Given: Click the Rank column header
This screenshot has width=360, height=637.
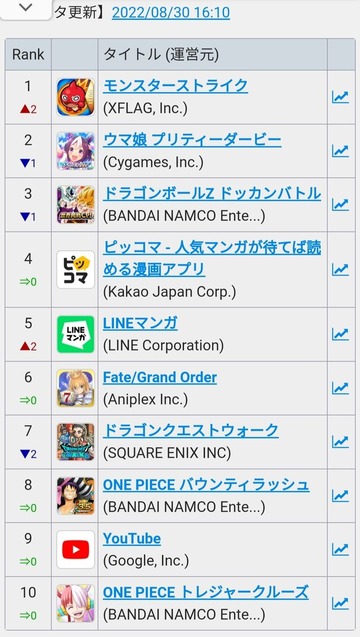Looking at the screenshot, I should coord(28,54).
